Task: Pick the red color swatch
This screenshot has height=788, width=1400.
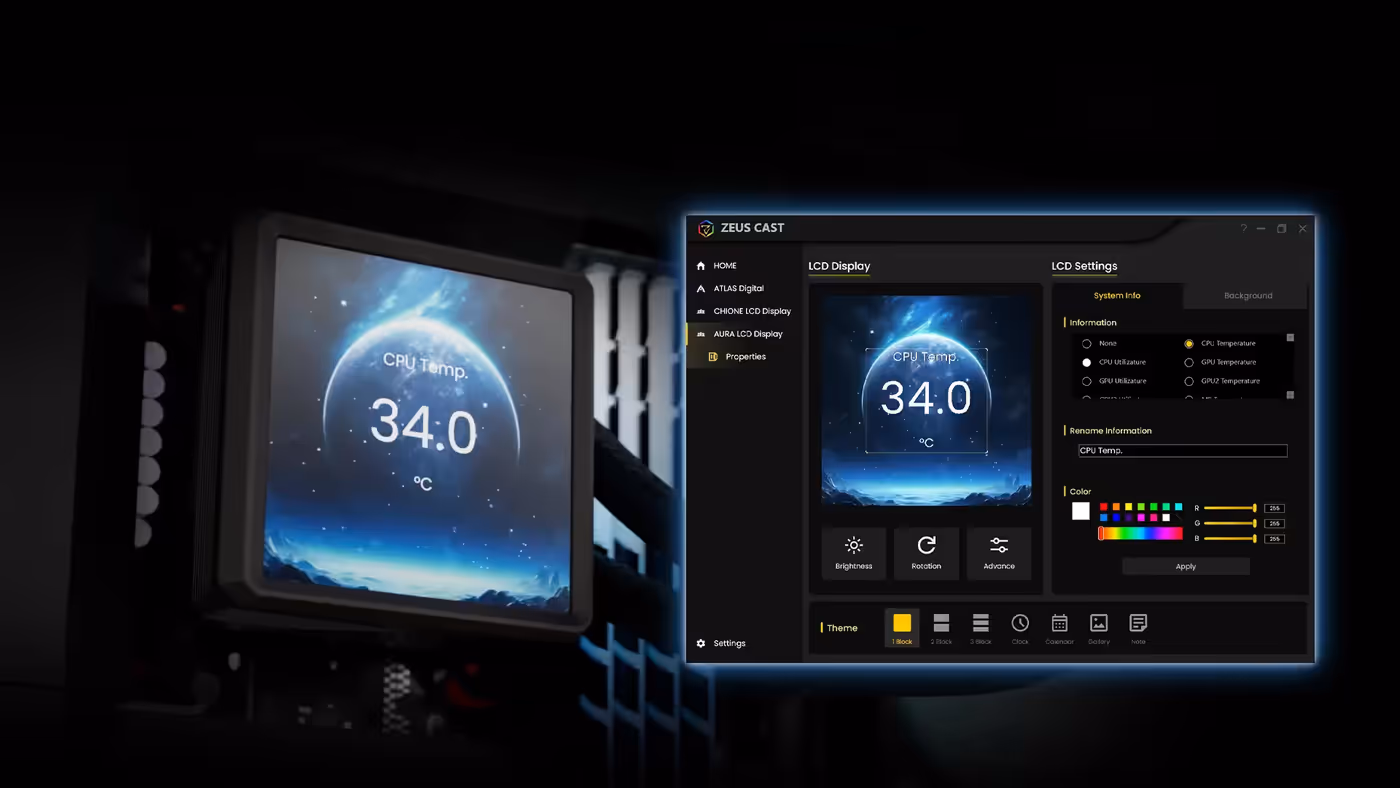Action: (1104, 507)
